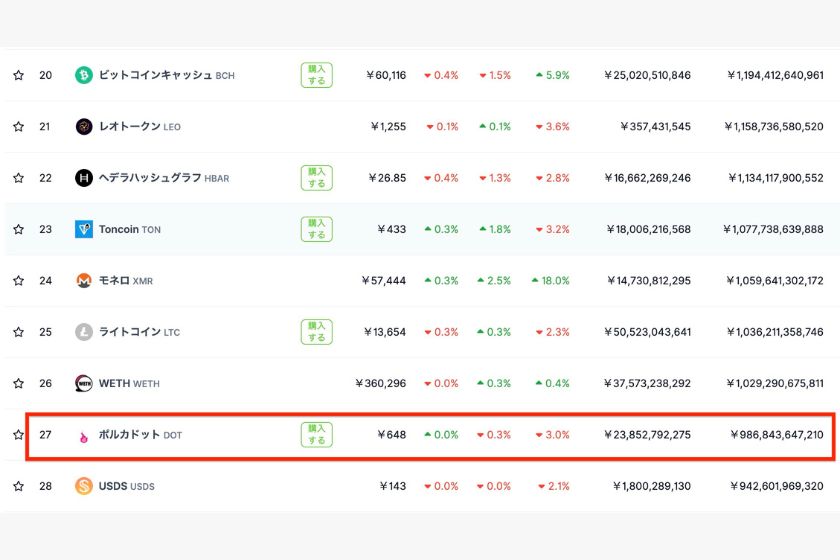This screenshot has width=840, height=560.
Task: Click the Litecoin LTC coin logo
Action: 84,332
